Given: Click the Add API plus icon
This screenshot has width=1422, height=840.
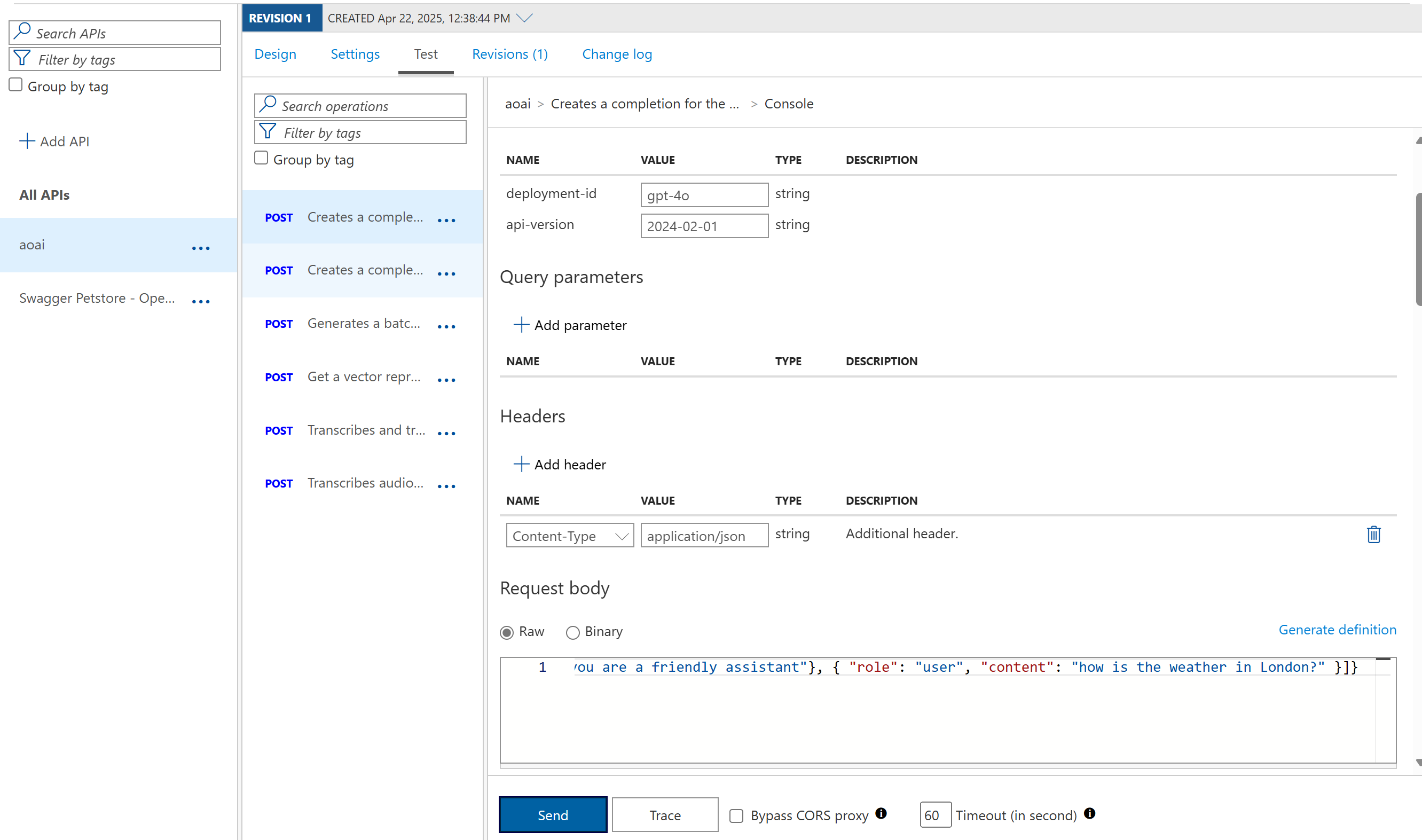Looking at the screenshot, I should pyautogui.click(x=27, y=141).
